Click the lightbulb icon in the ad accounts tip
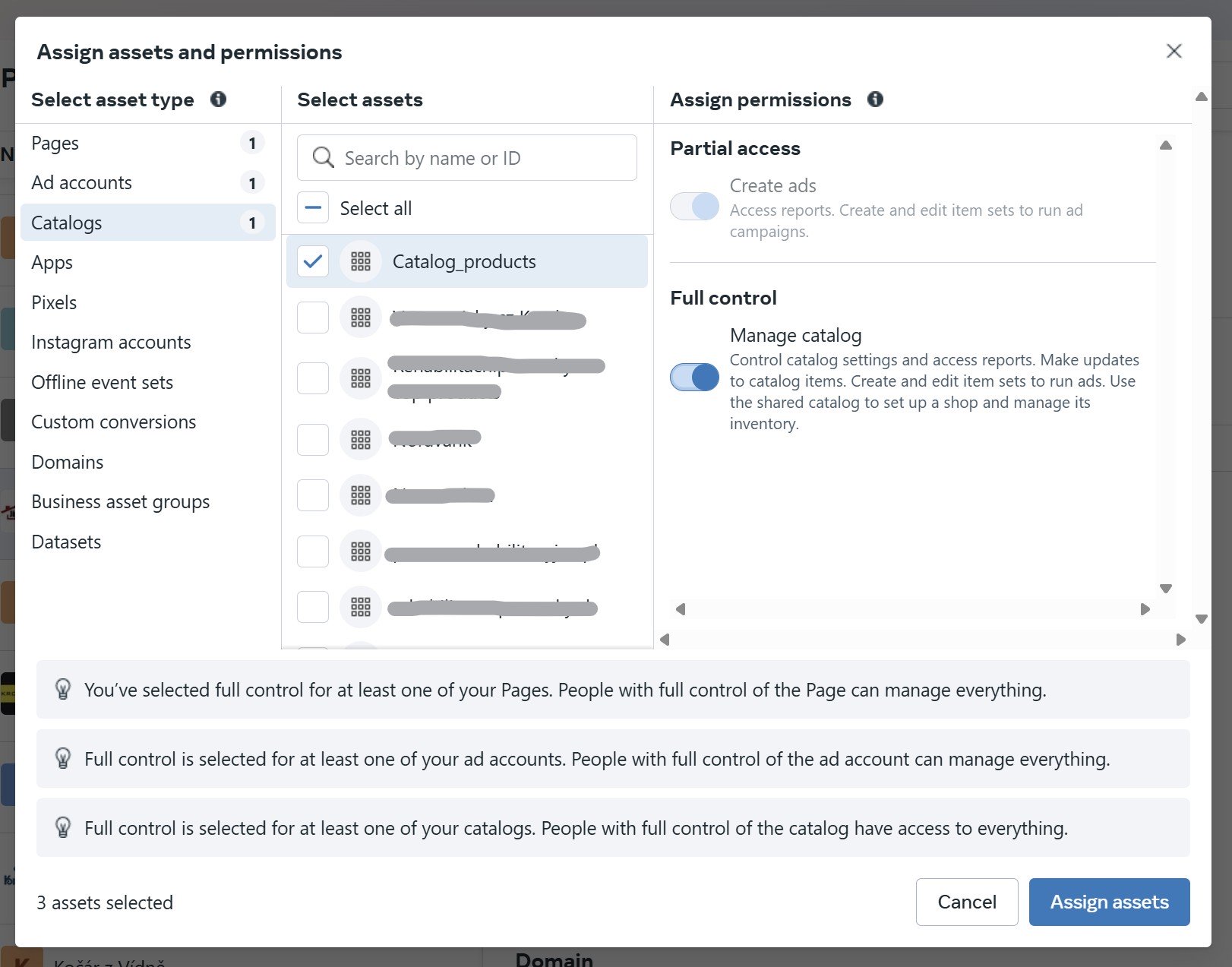This screenshot has width=1232, height=967. pyautogui.click(x=63, y=758)
